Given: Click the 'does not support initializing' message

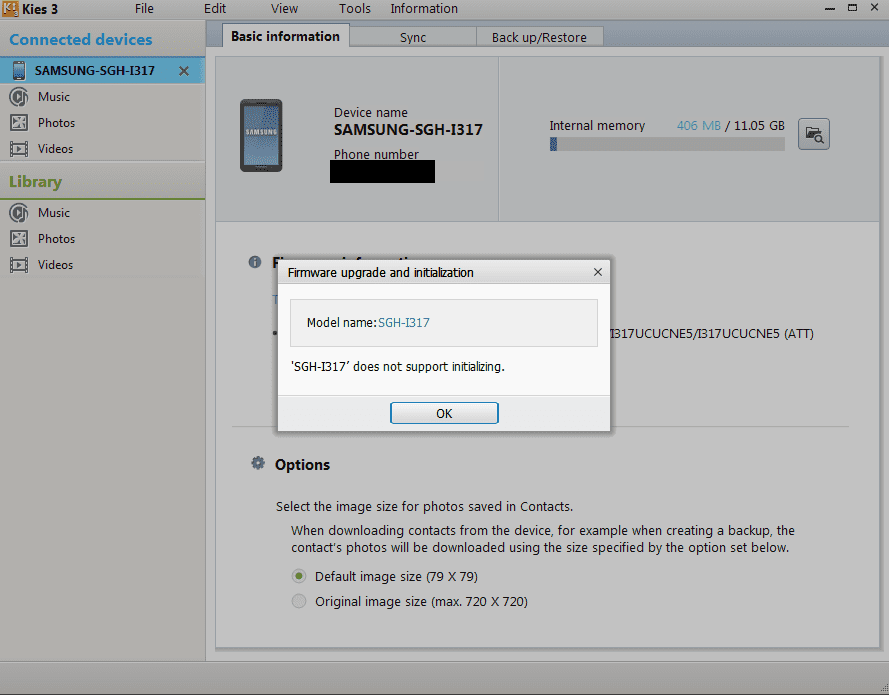Looking at the screenshot, I should pos(397,367).
